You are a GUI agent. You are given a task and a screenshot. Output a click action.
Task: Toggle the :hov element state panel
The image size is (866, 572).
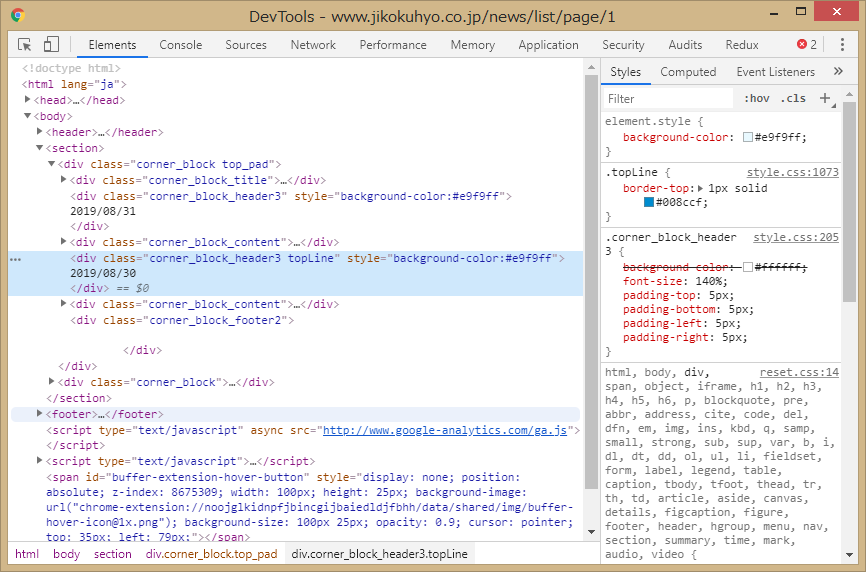[757, 99]
